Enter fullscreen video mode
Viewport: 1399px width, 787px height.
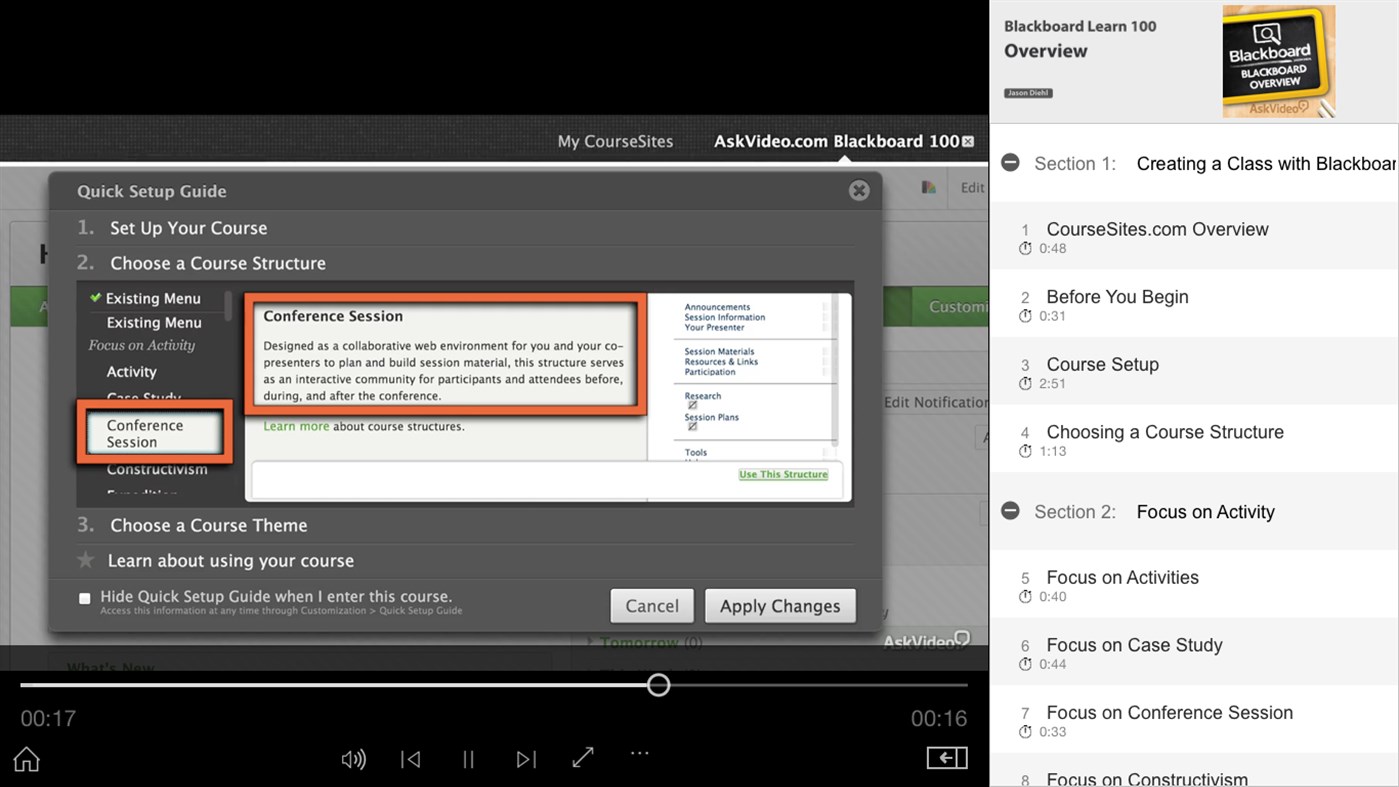point(583,757)
